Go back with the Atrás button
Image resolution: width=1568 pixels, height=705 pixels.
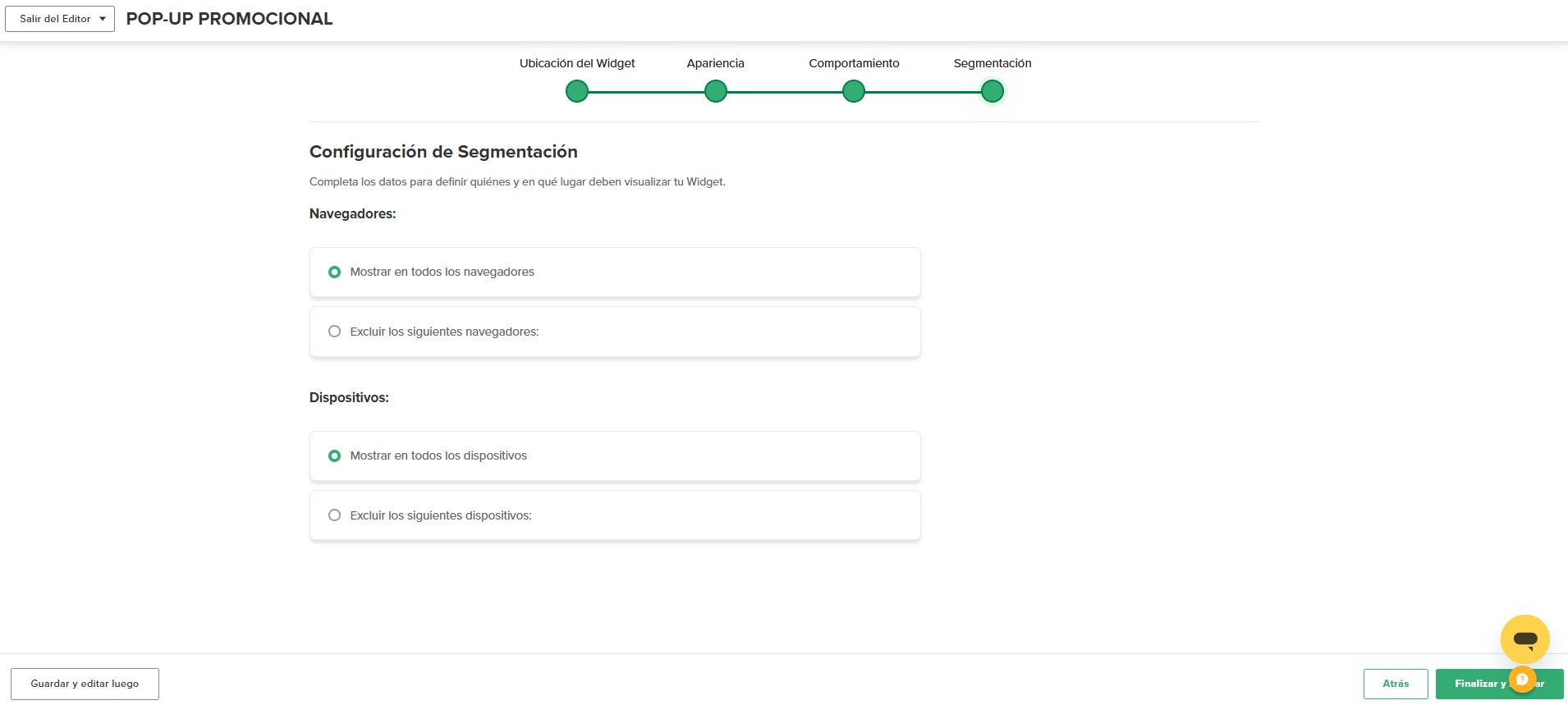pyautogui.click(x=1396, y=684)
